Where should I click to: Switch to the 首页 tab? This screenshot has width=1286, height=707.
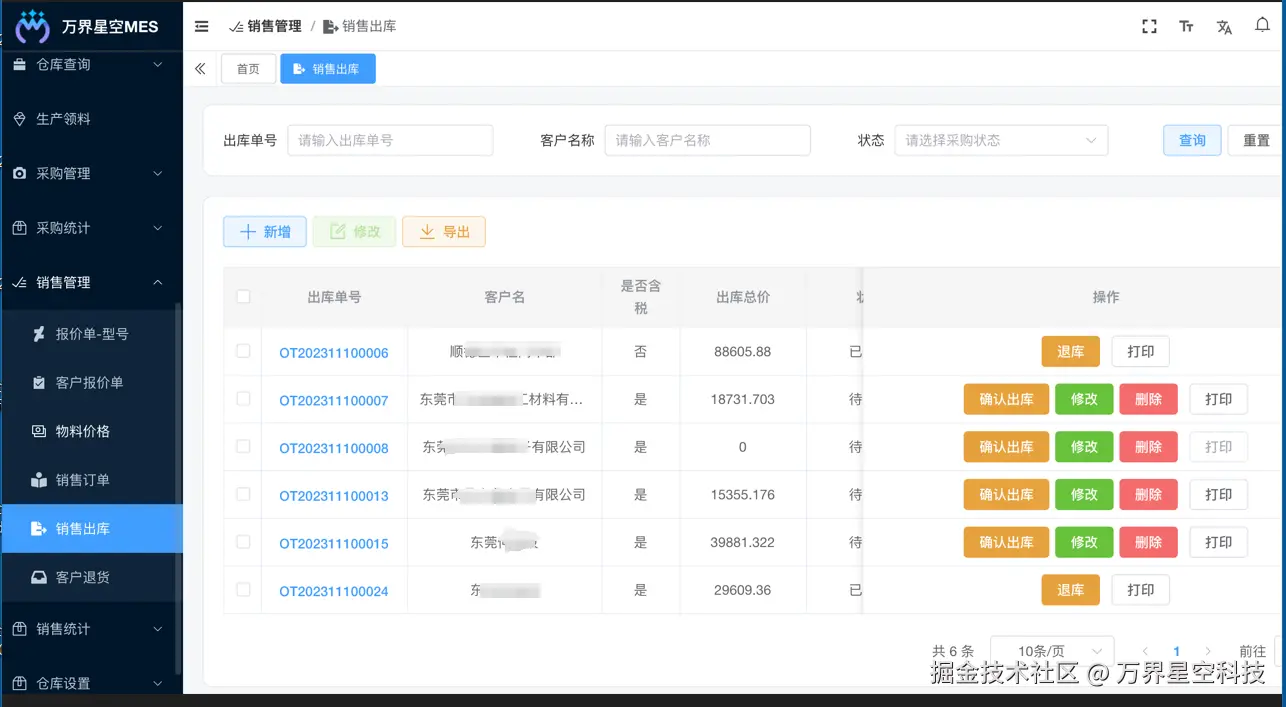click(x=248, y=69)
